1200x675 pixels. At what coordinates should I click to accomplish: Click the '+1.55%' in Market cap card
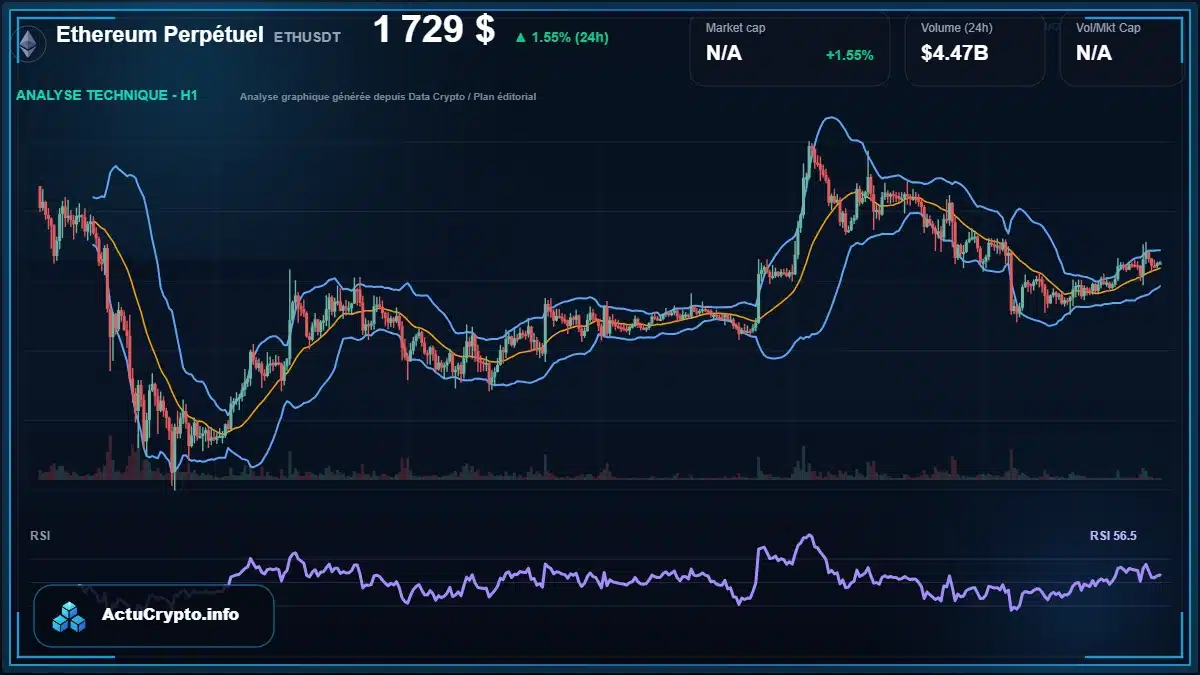850,55
